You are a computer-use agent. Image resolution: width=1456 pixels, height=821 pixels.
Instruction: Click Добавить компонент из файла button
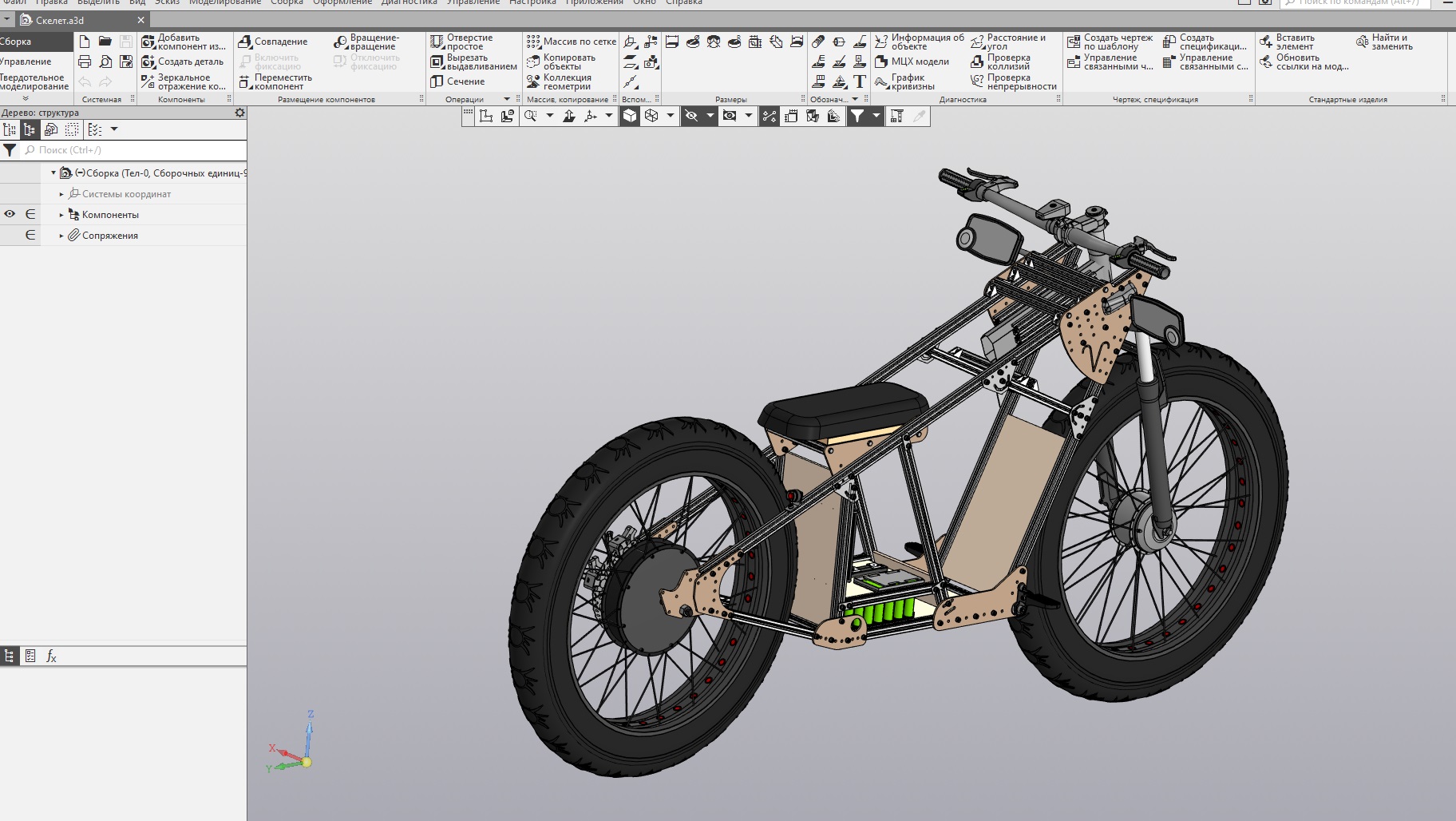coord(184,42)
